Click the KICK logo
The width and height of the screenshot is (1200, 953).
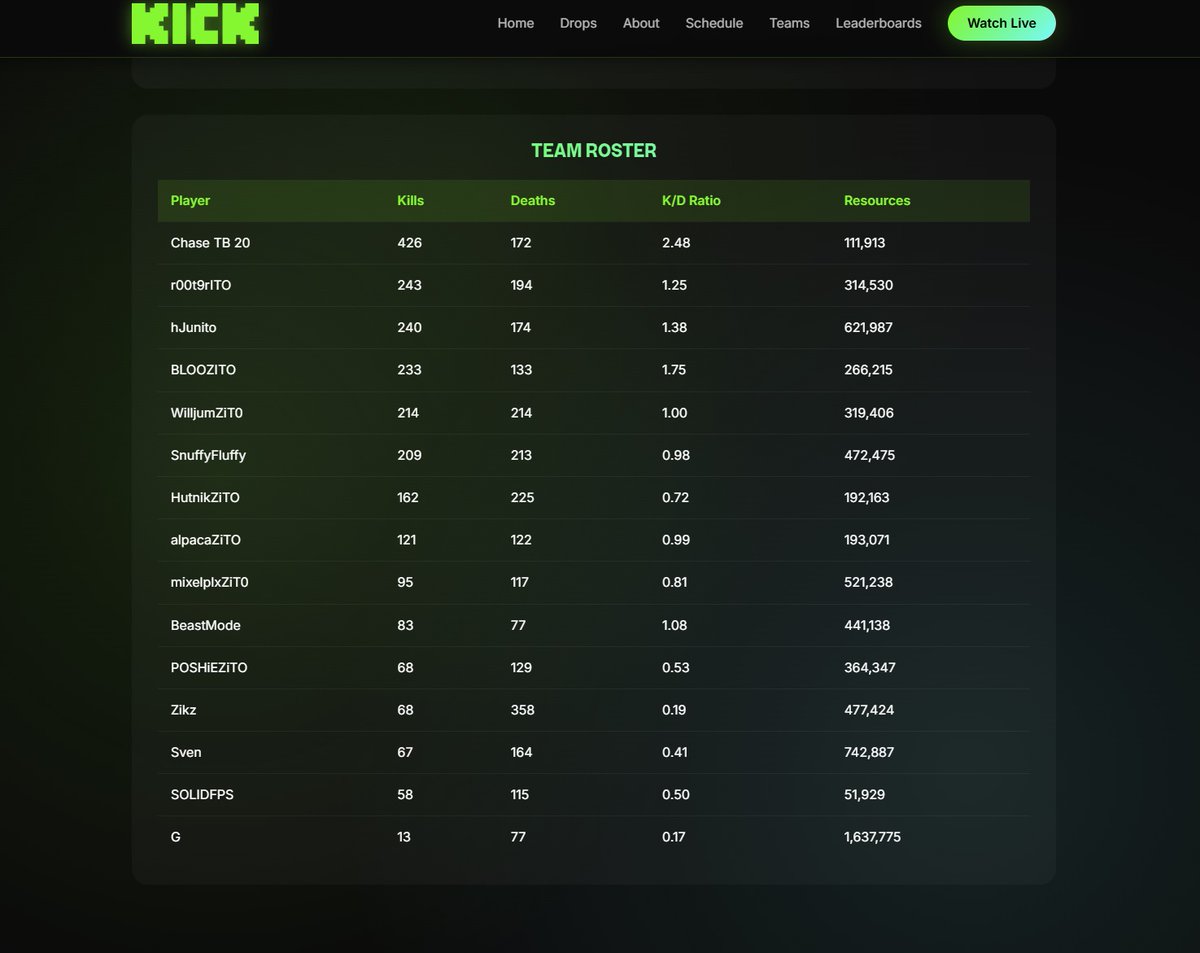[x=195, y=23]
